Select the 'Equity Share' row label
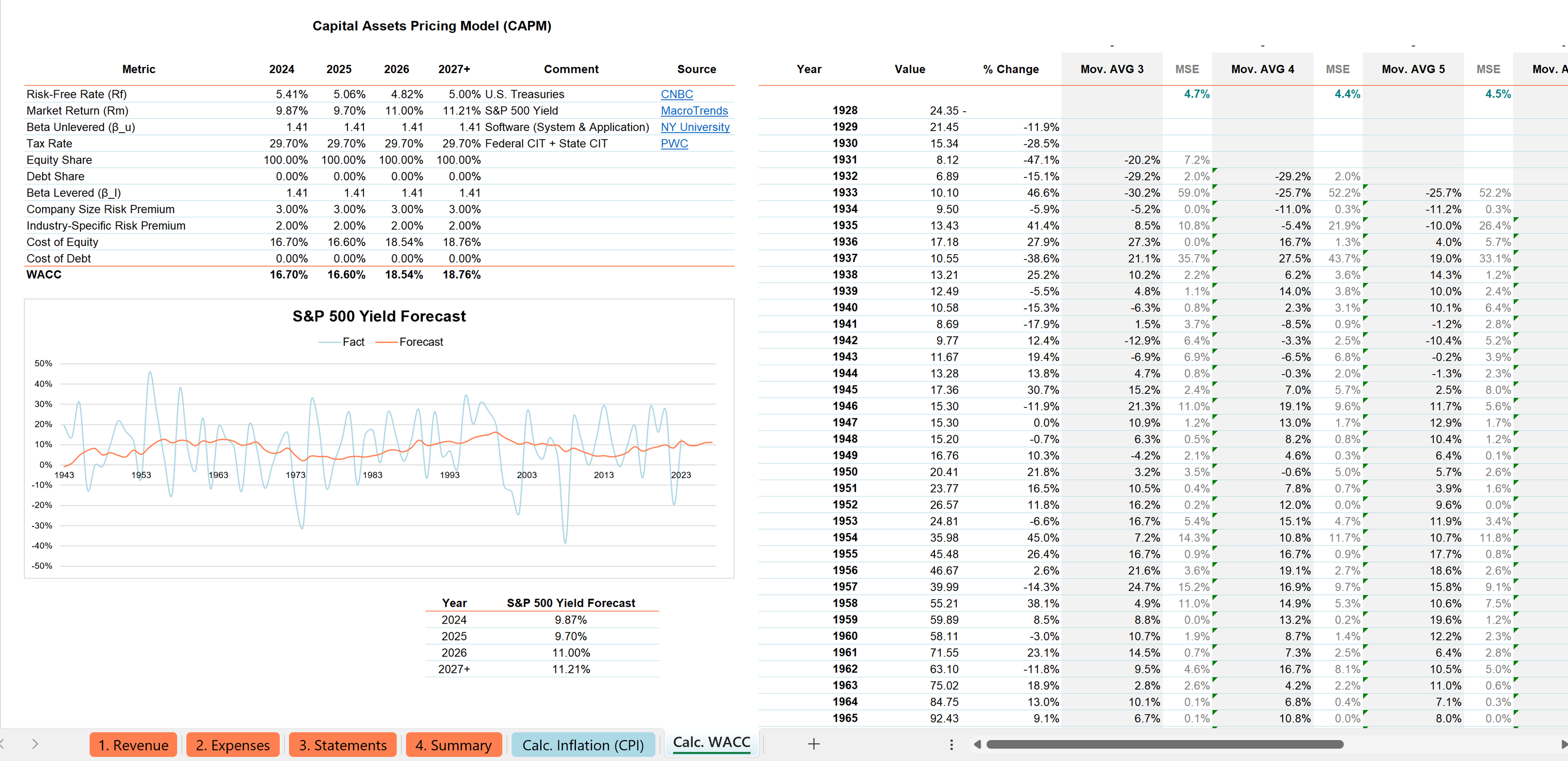This screenshot has height=761, width=1568. tap(59, 160)
